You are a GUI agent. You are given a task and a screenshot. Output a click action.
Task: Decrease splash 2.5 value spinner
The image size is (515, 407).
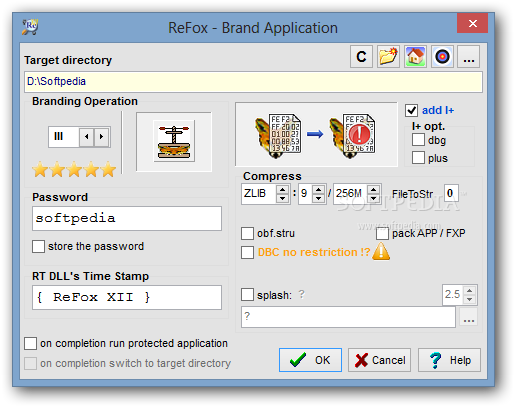point(470,299)
